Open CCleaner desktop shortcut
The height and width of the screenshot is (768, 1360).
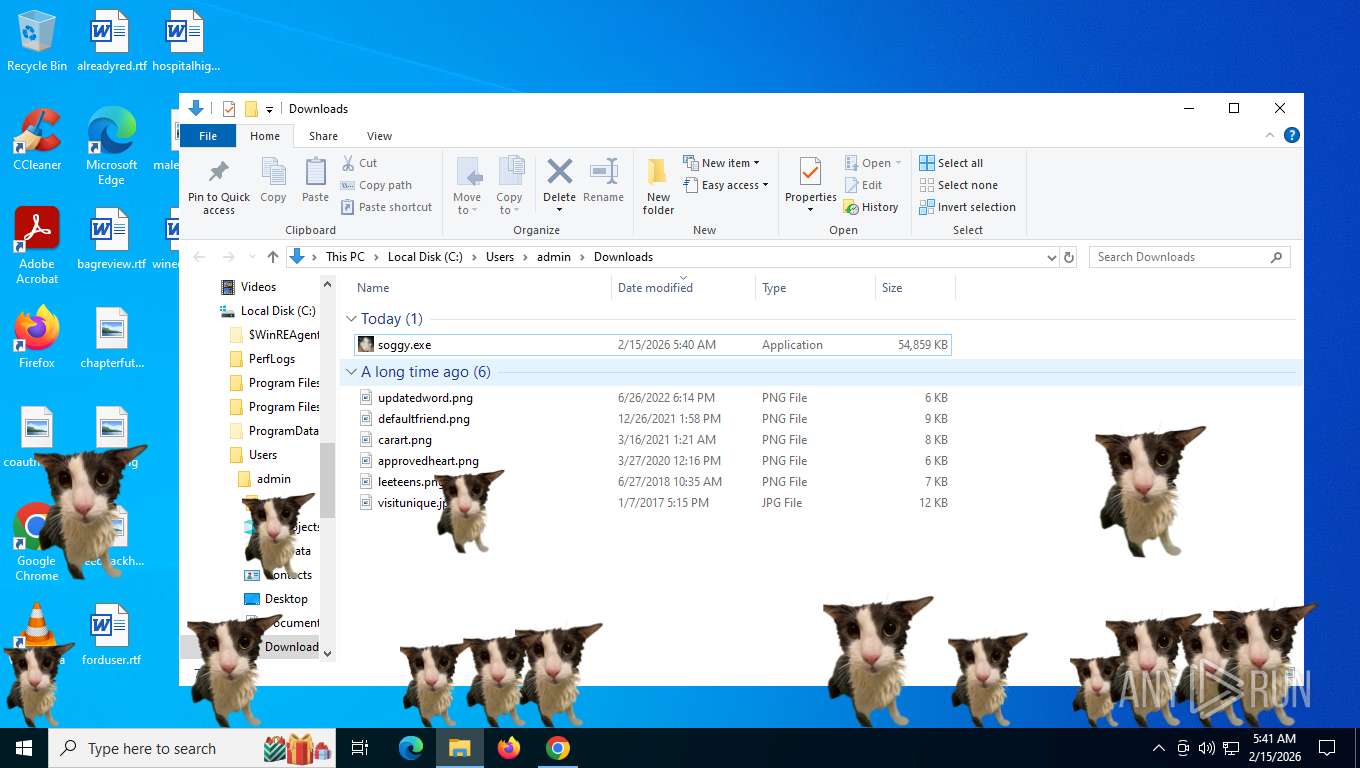point(37,139)
